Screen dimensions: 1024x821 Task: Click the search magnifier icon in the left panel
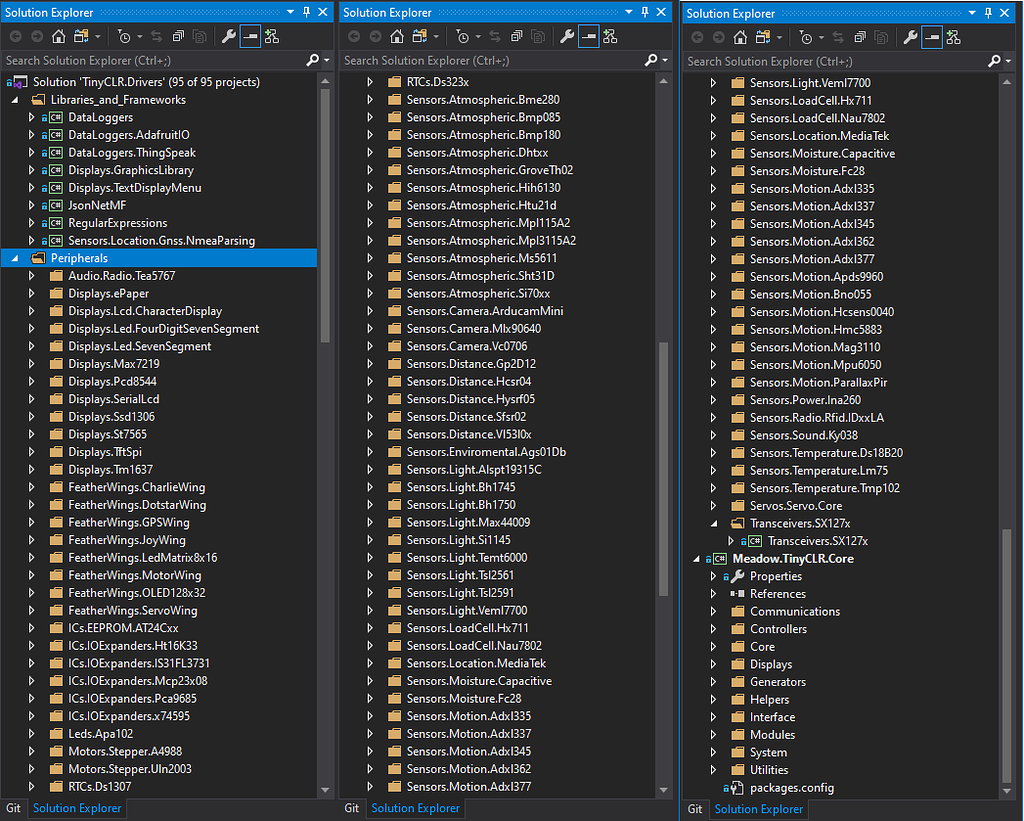click(x=313, y=61)
